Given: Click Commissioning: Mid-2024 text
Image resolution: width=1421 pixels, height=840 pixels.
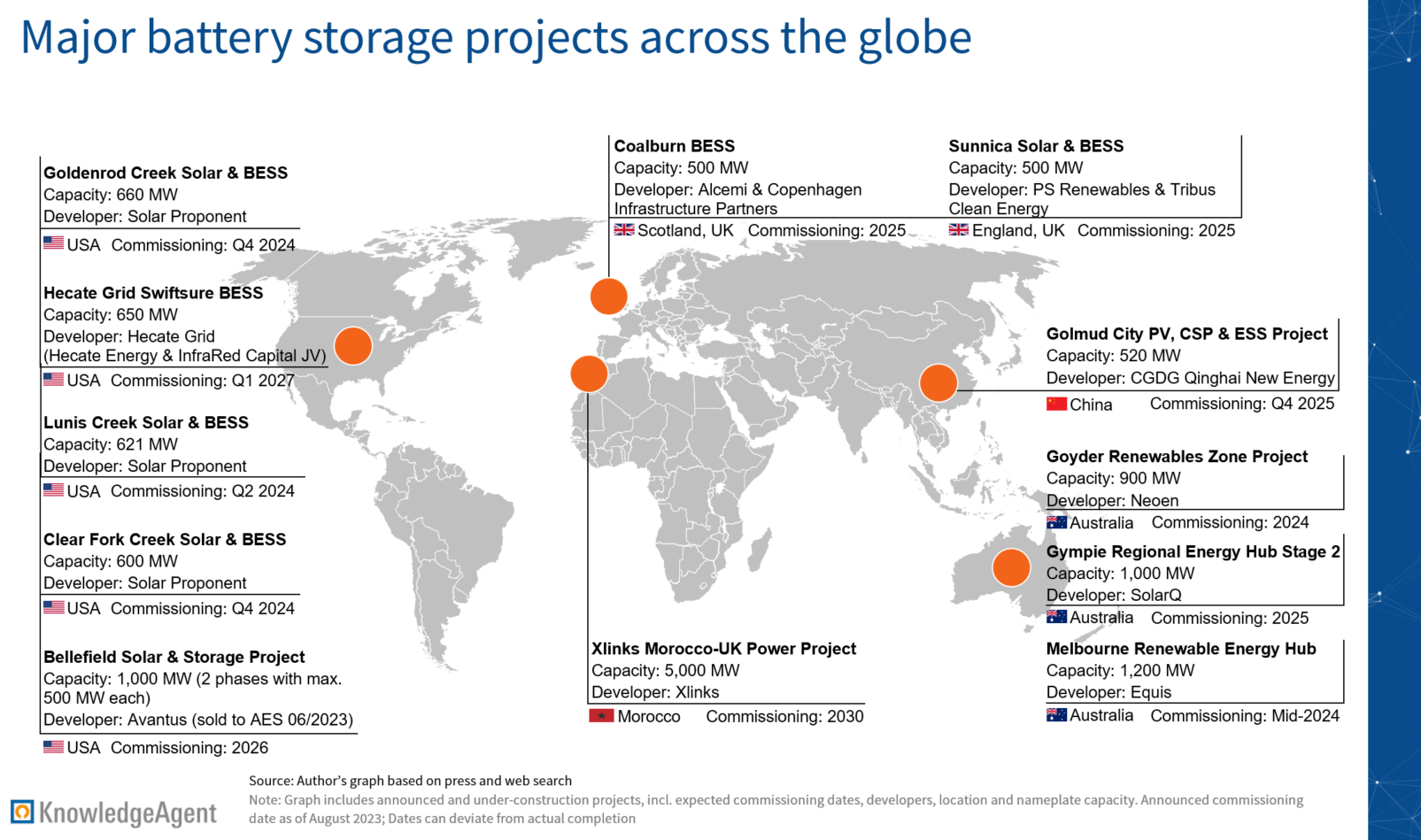Looking at the screenshot, I should [1245, 716].
